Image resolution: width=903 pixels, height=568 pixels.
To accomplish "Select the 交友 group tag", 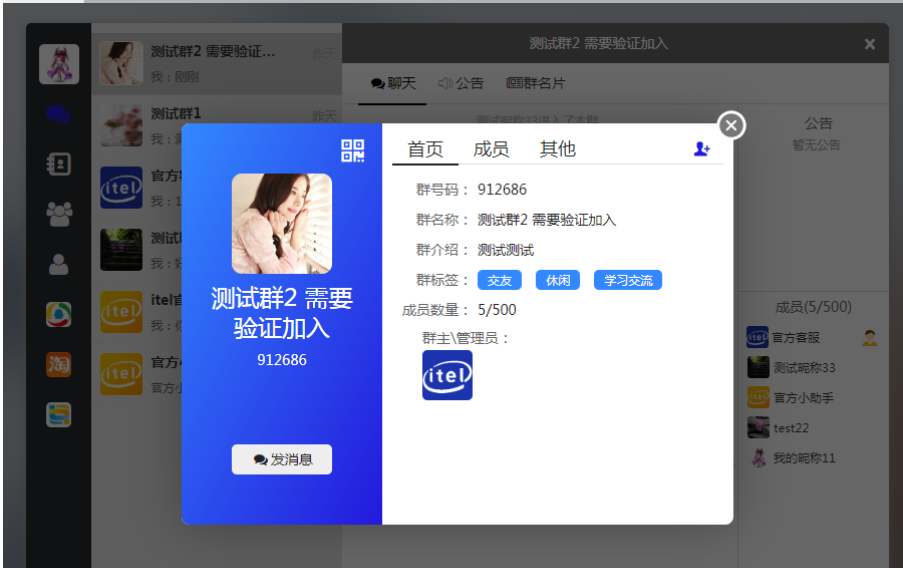I will pos(499,280).
